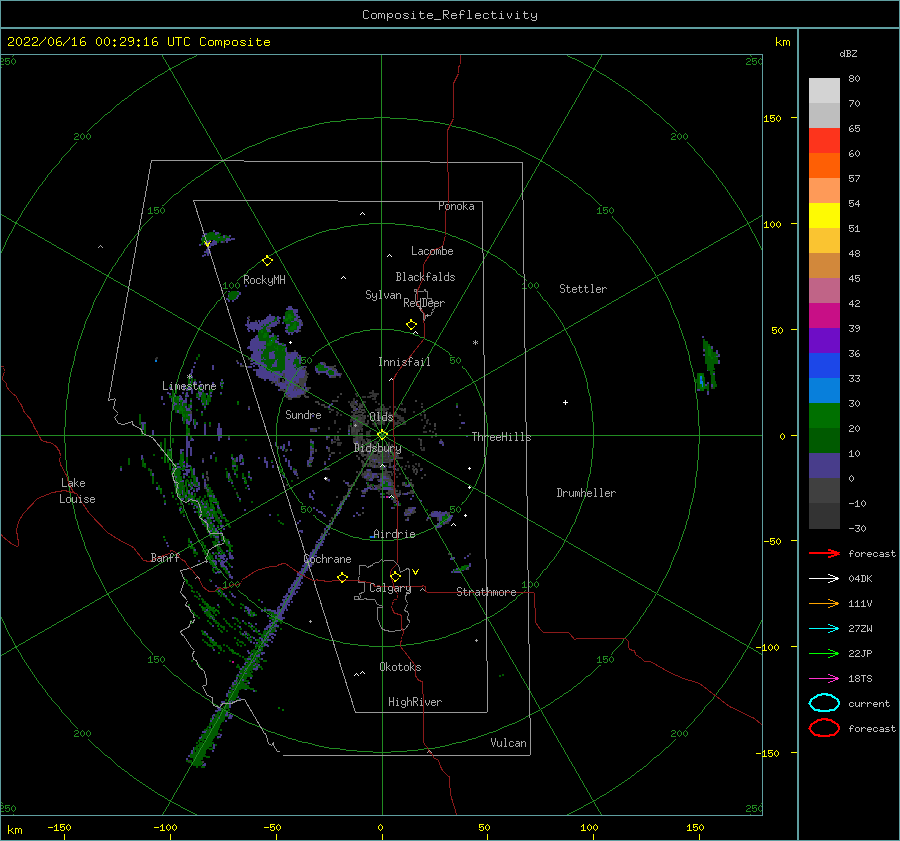
Task: Click the Lake Louise label
Action: point(77,491)
